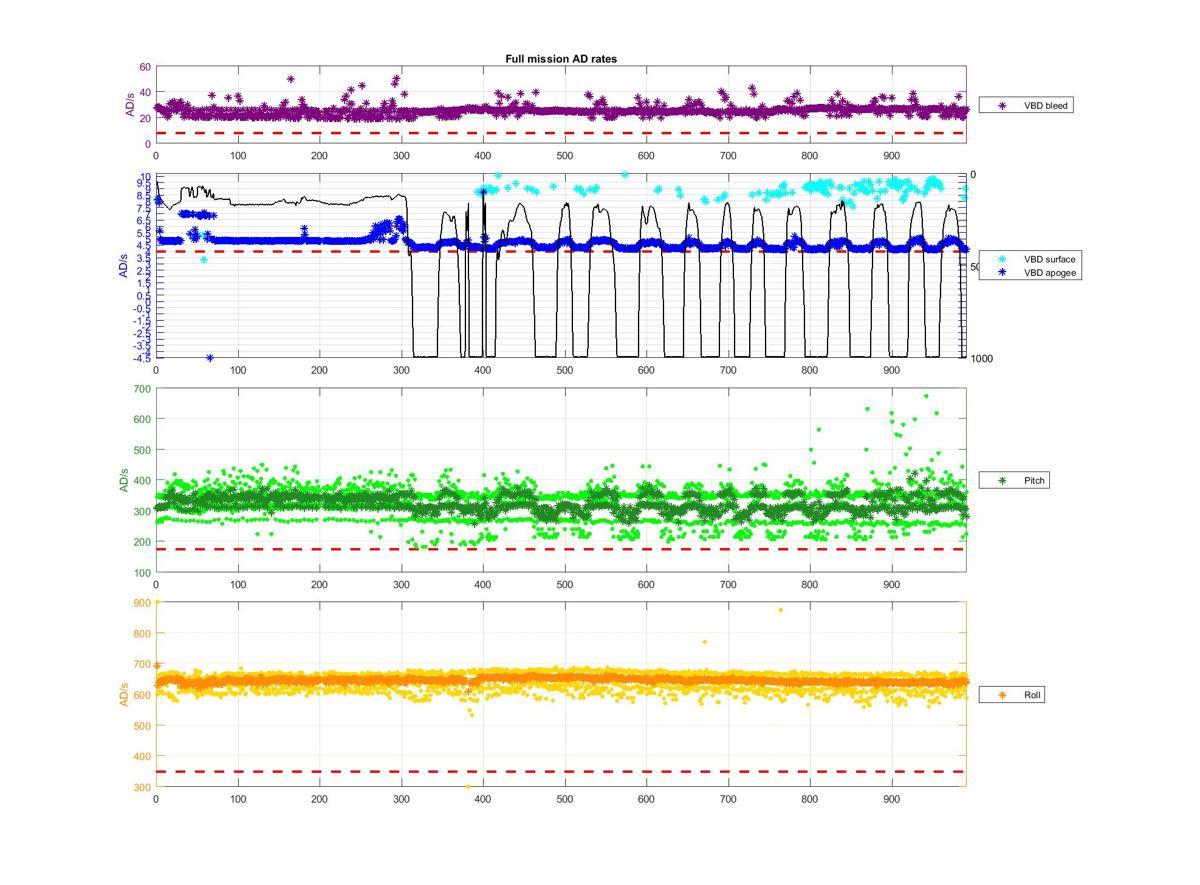Click the purple 'AD/s' axis label of the top plot

[x=129, y=105]
